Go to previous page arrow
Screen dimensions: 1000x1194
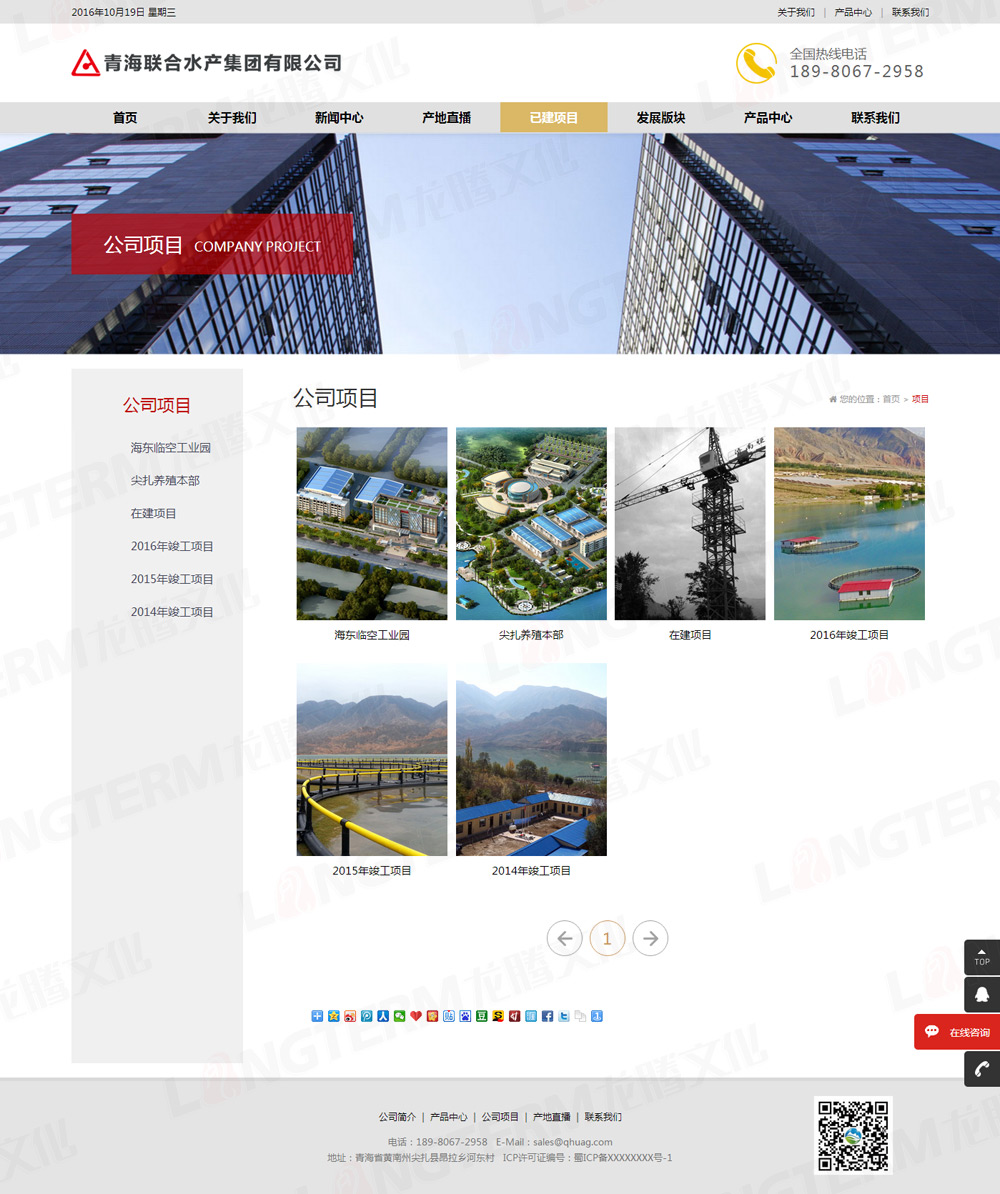point(564,938)
